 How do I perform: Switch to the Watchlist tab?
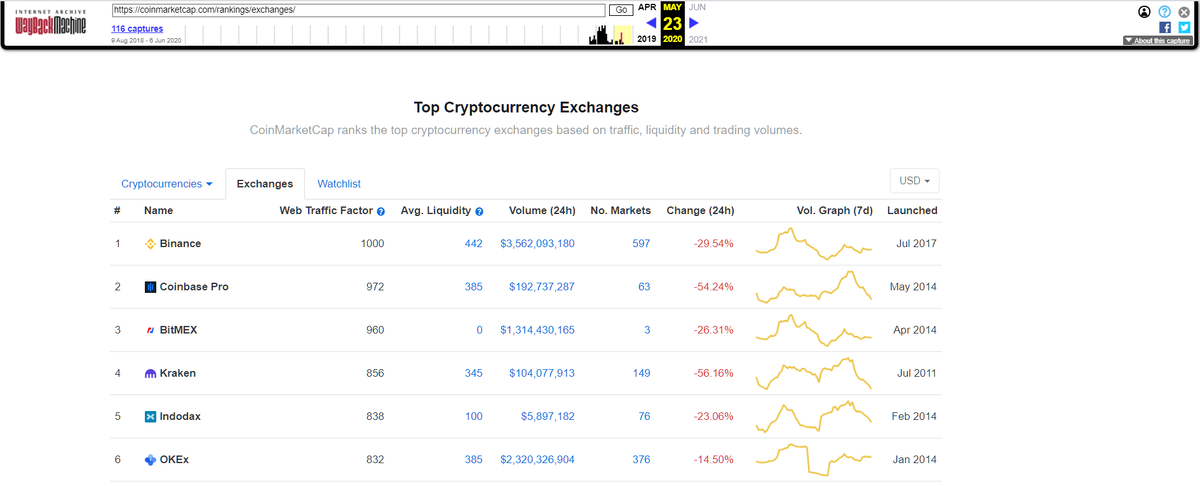click(339, 184)
